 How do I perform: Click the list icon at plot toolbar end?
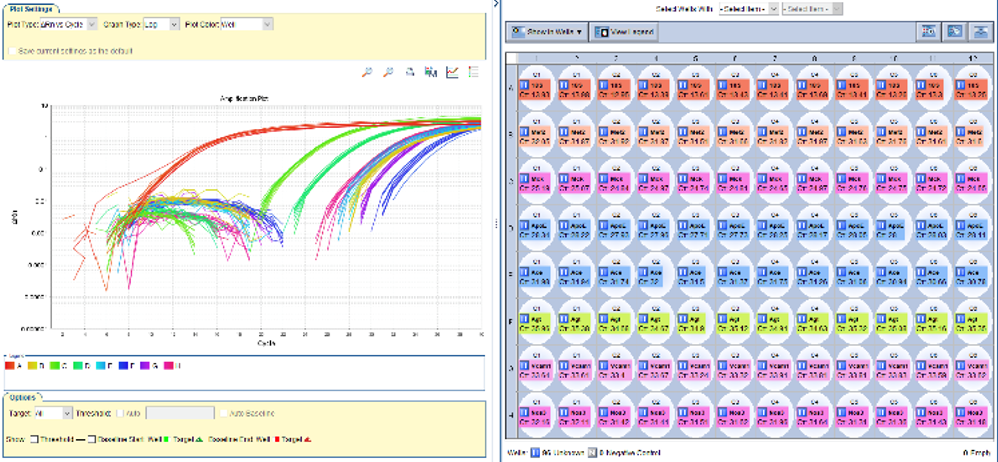point(473,73)
